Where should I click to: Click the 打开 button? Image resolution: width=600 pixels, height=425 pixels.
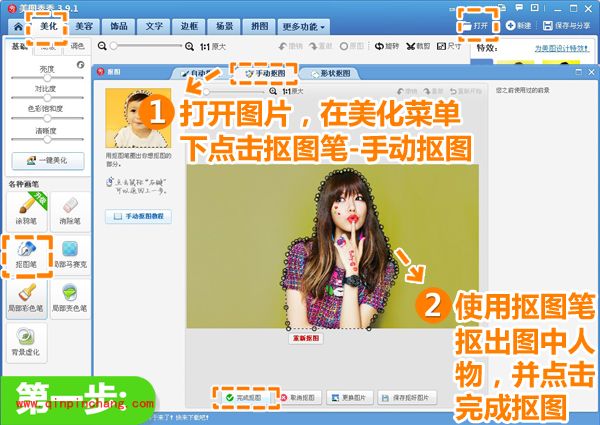point(475,26)
